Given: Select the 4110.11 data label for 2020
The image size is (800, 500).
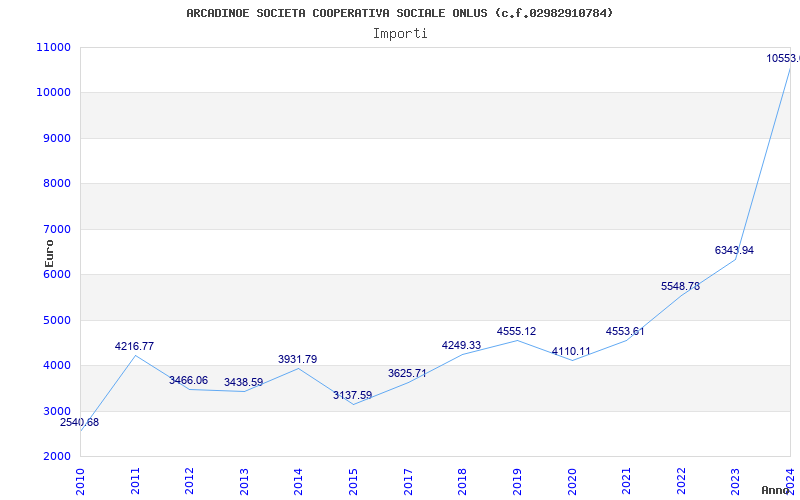Looking at the screenshot, I should (x=571, y=351).
